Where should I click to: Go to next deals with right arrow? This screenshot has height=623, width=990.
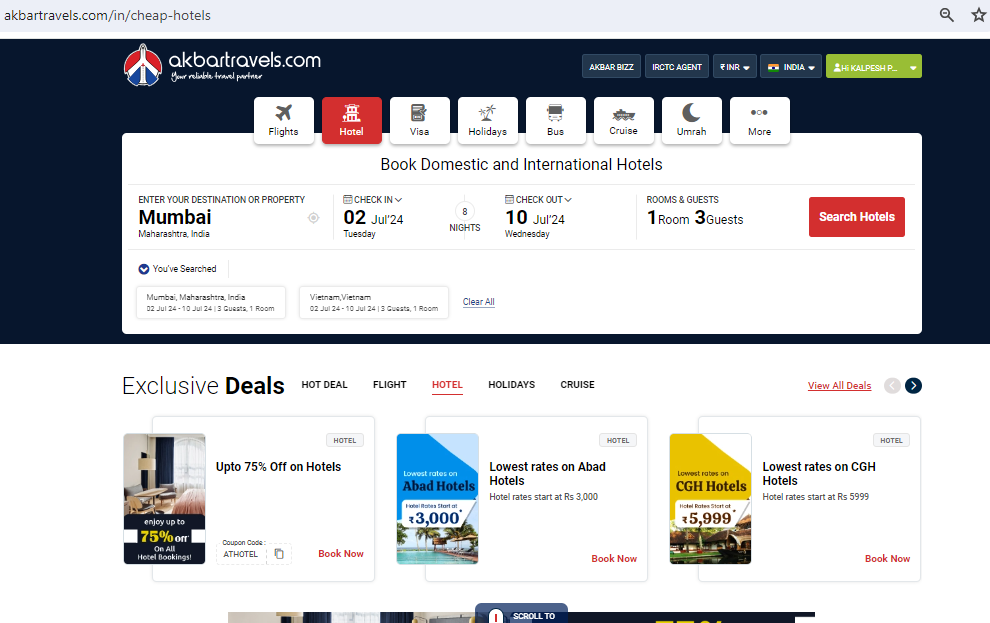pyautogui.click(x=913, y=386)
